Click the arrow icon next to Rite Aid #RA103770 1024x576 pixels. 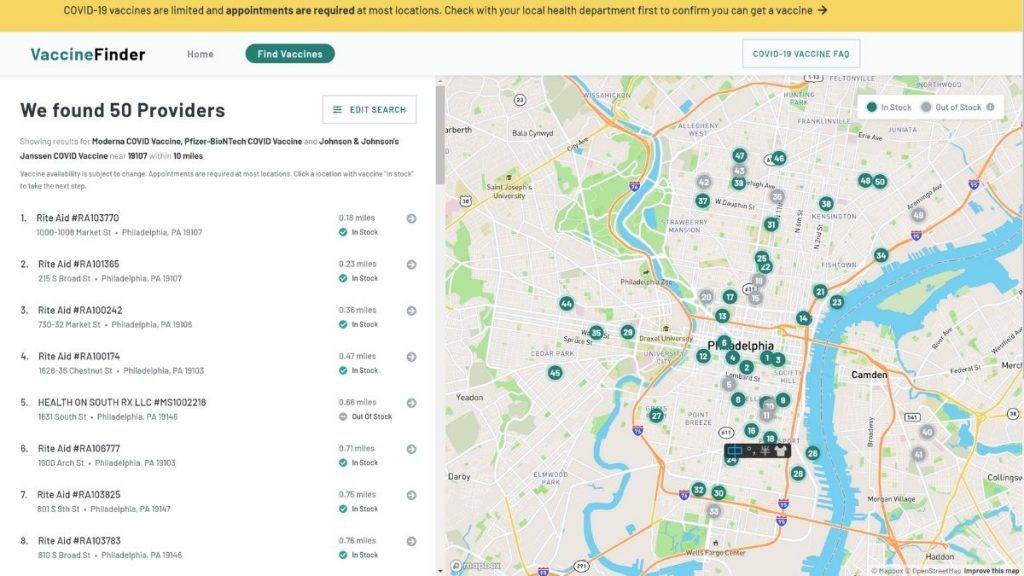pos(411,218)
